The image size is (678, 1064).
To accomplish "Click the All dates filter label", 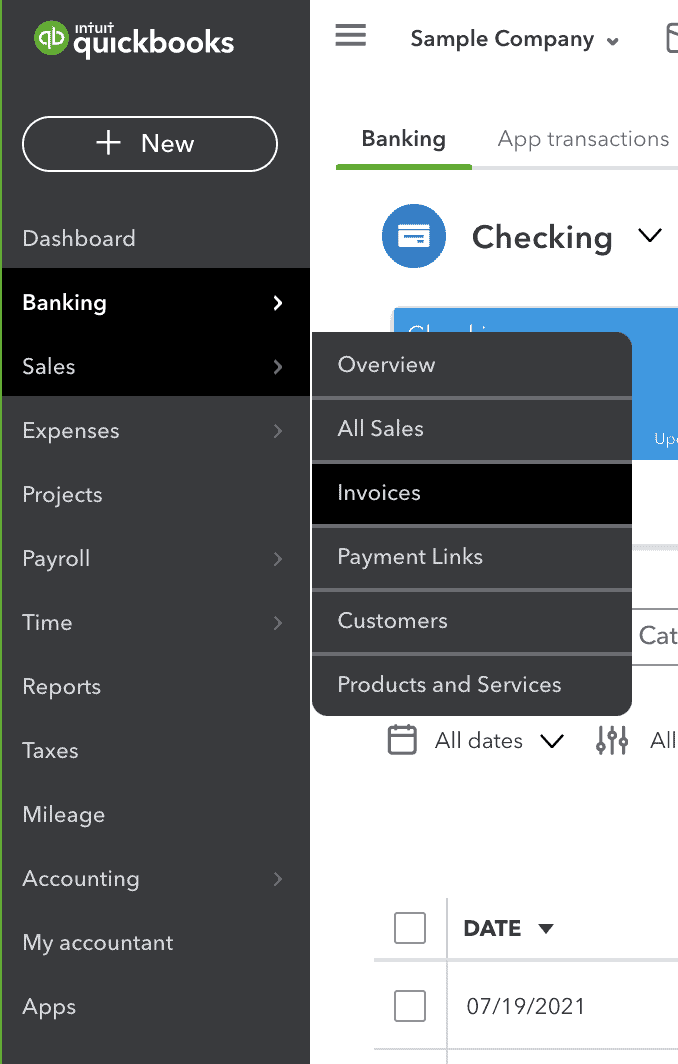I will pyautogui.click(x=478, y=741).
